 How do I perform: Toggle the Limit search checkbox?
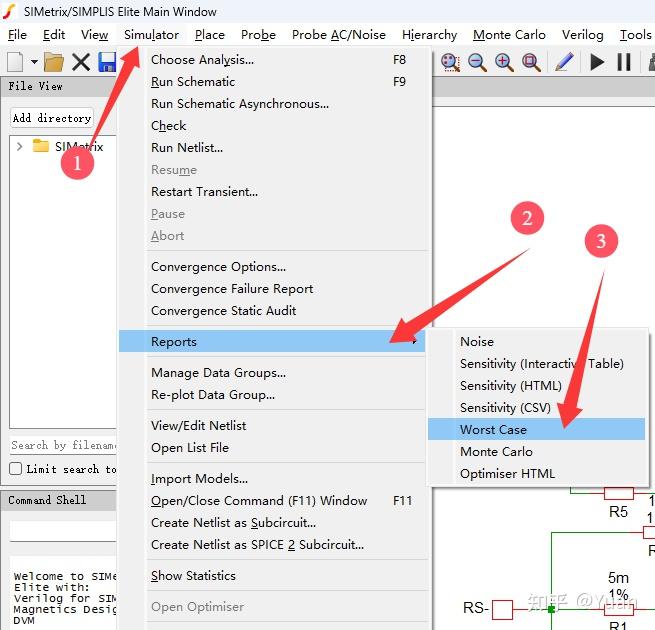pyautogui.click(x=15, y=469)
